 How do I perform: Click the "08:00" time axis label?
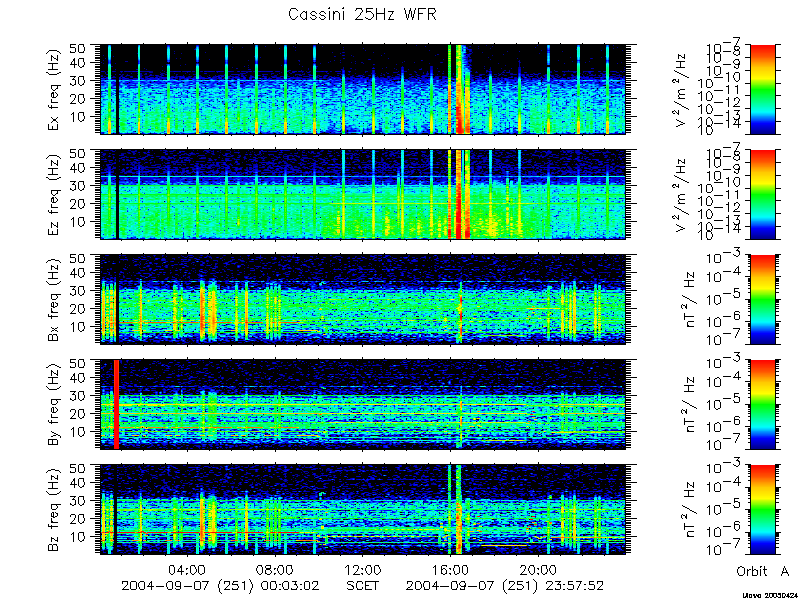[x=275, y=568]
